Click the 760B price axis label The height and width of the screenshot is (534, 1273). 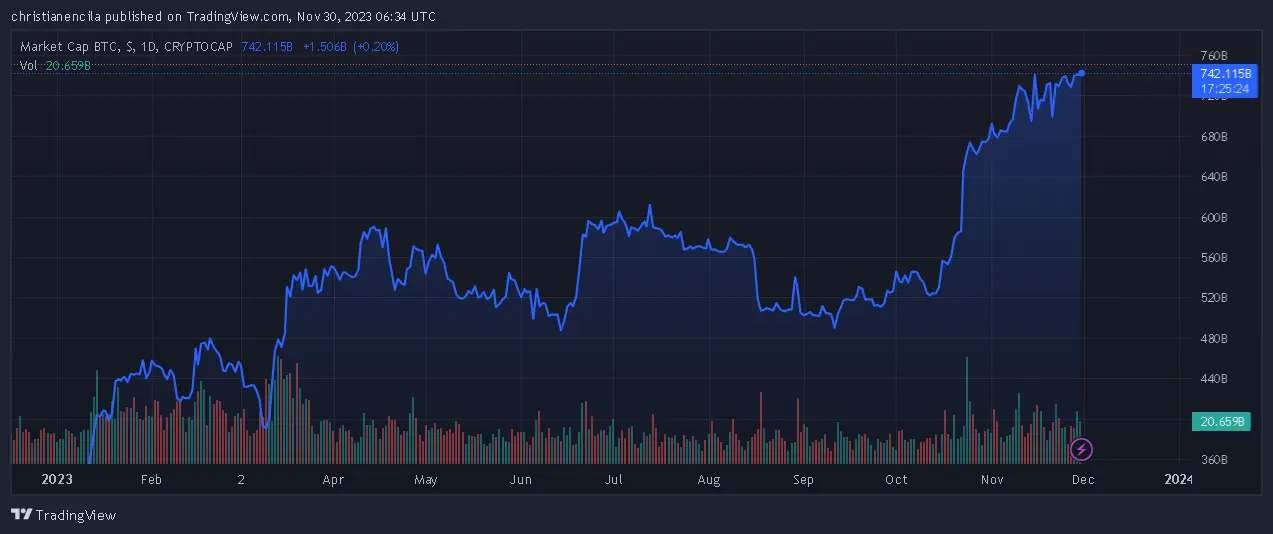pos(1212,56)
